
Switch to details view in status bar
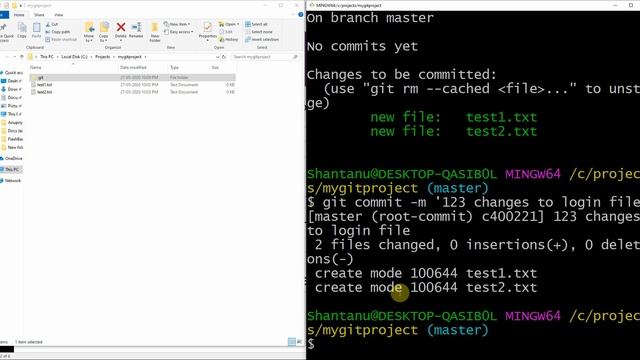click(291, 342)
